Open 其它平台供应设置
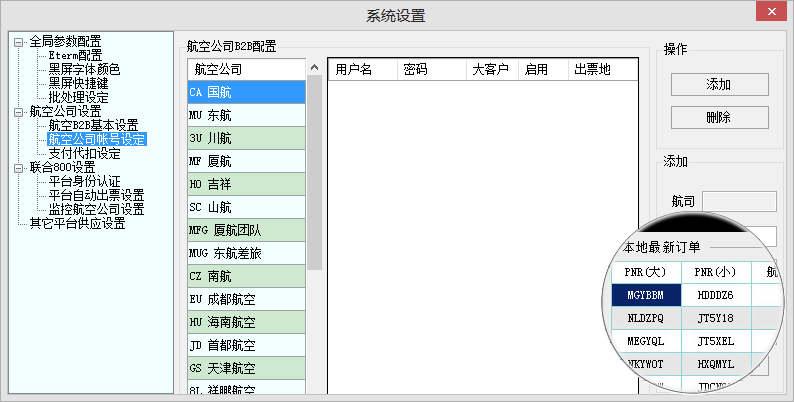The image size is (794, 402). [77, 223]
